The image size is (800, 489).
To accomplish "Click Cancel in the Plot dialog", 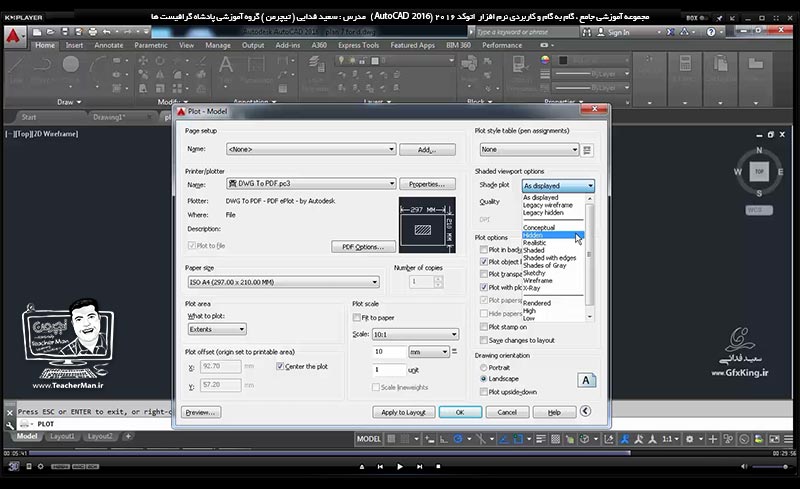I will (507, 412).
